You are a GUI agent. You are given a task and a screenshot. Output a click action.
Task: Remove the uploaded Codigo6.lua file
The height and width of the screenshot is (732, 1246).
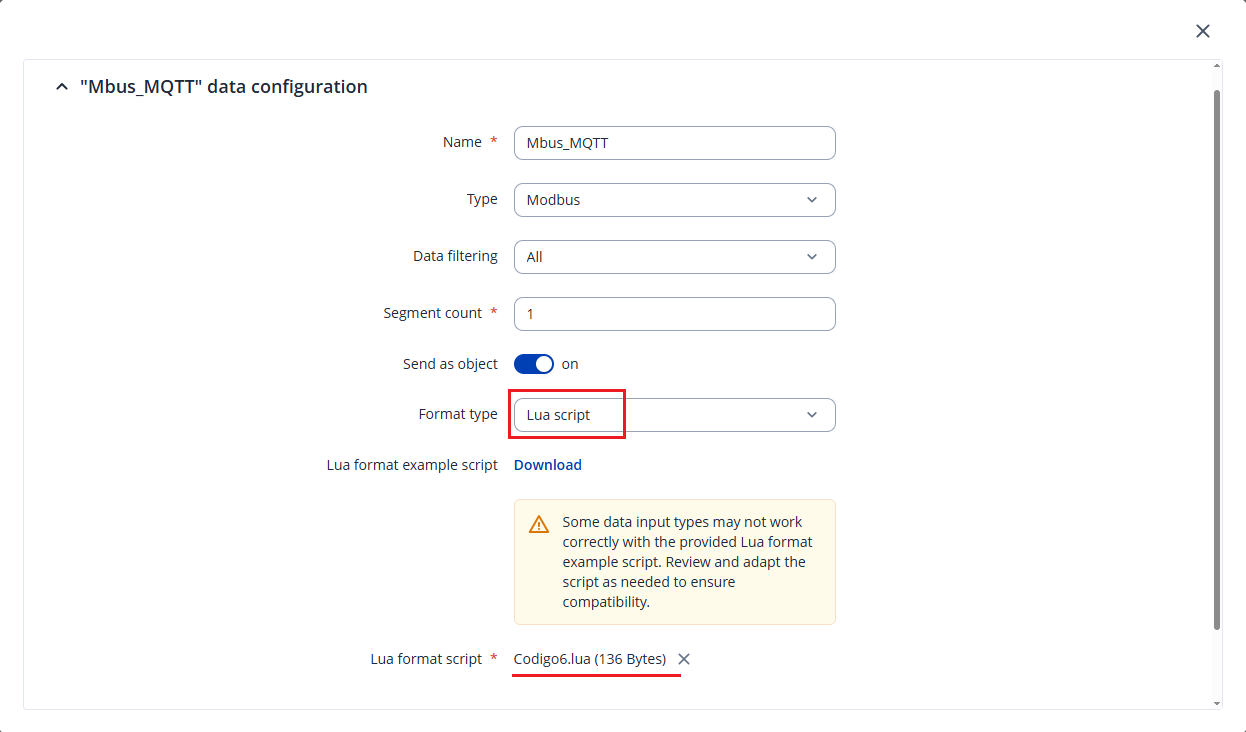[x=684, y=659]
